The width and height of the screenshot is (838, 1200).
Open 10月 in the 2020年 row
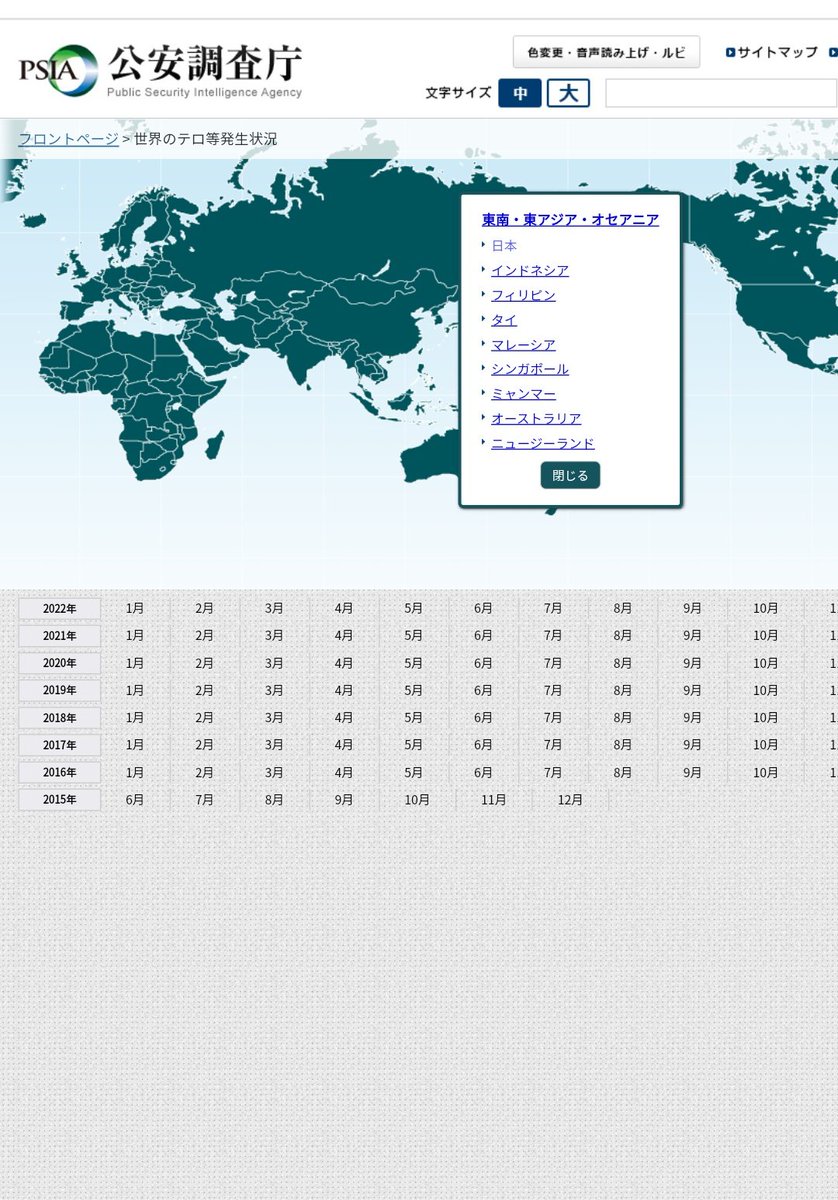766,663
